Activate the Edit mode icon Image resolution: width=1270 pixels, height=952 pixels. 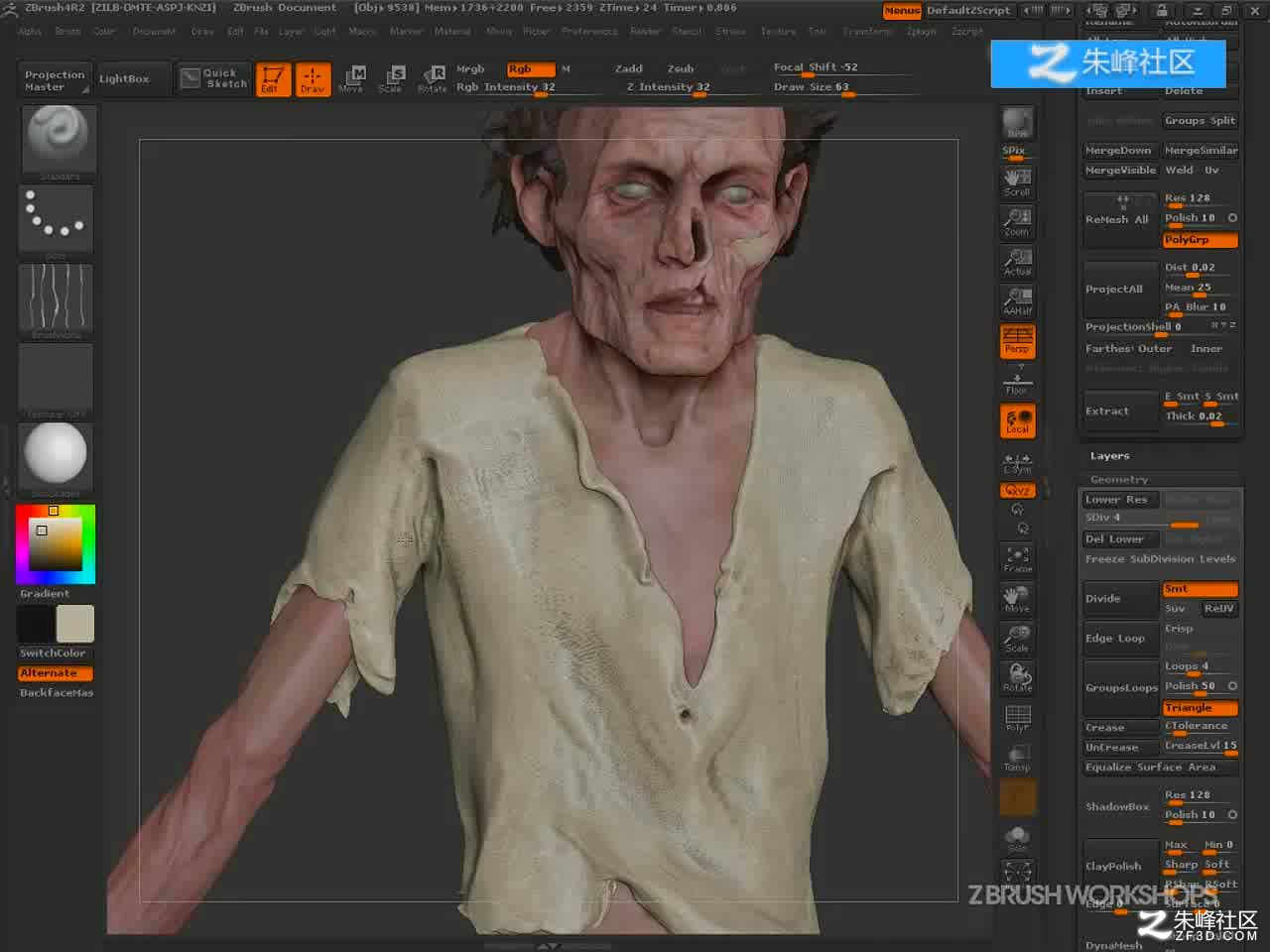pyautogui.click(x=272, y=79)
